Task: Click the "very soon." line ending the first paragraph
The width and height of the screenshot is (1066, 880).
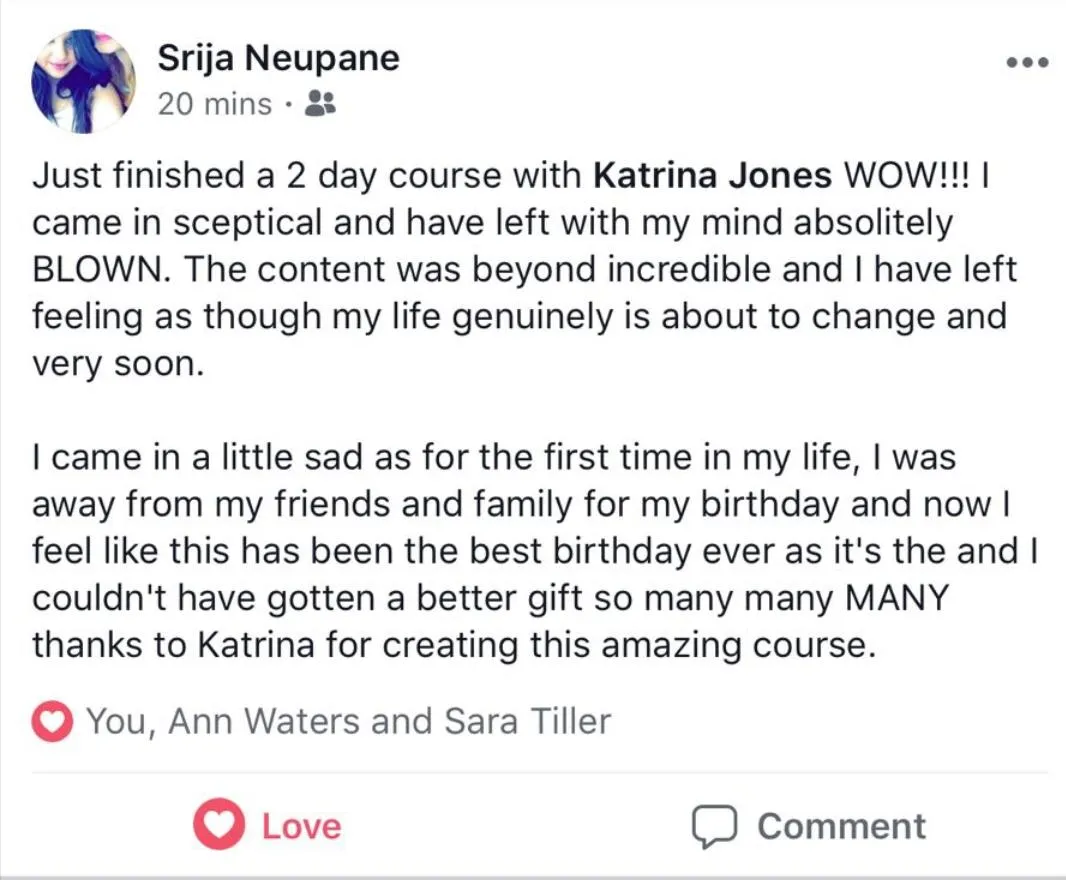Action: 118,364
